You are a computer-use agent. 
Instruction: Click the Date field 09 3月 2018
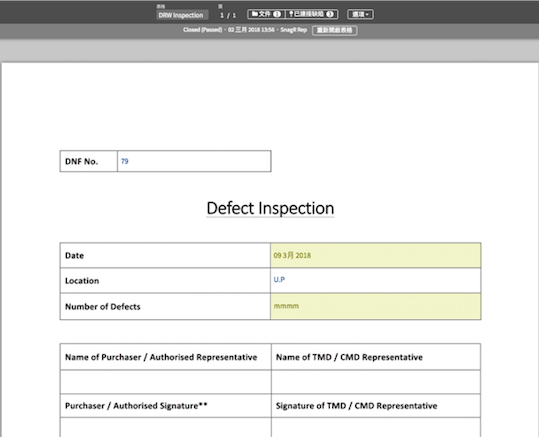click(x=375, y=255)
